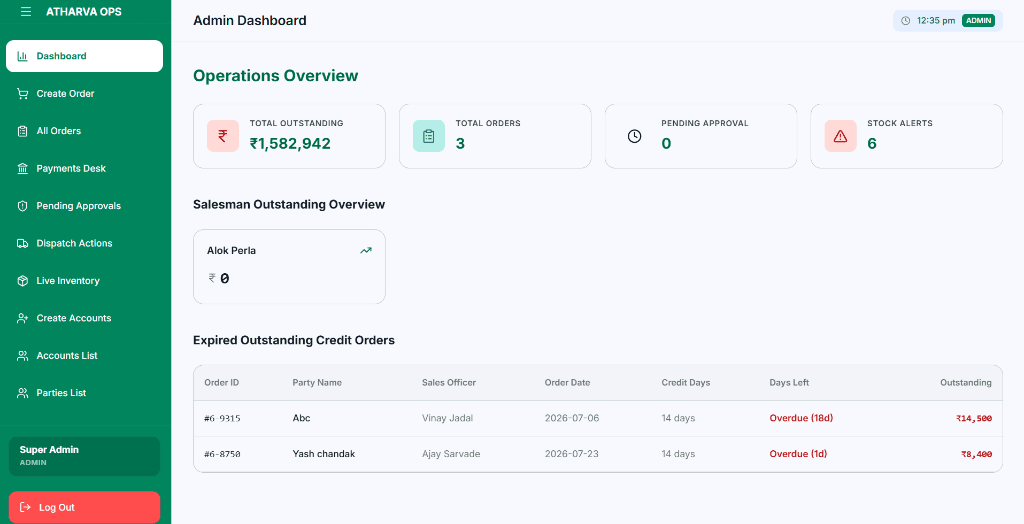Click the ATHARVA OPS app title
The width and height of the screenshot is (1024, 524).
[84, 12]
